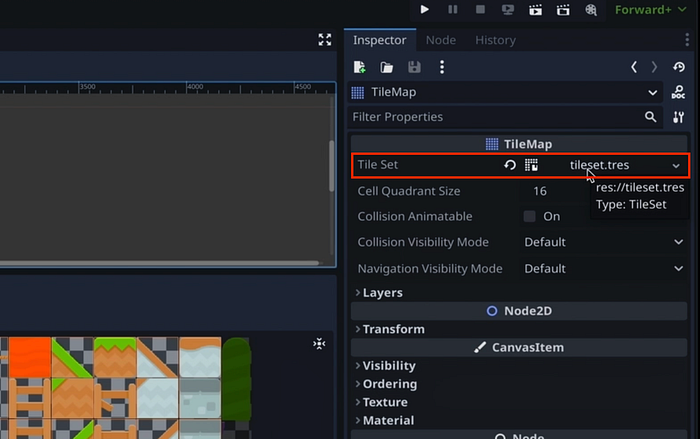The height and width of the screenshot is (439, 700).
Task: Click the Filter Properties search field
Action: tap(505, 117)
